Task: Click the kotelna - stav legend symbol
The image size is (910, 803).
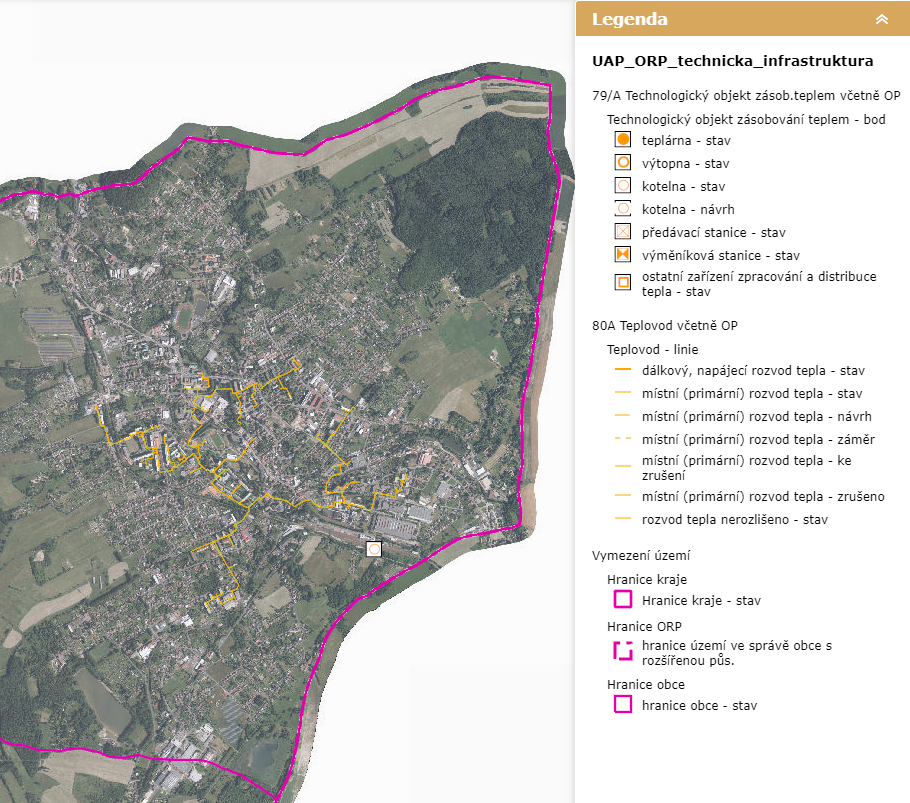Action: 623,186
